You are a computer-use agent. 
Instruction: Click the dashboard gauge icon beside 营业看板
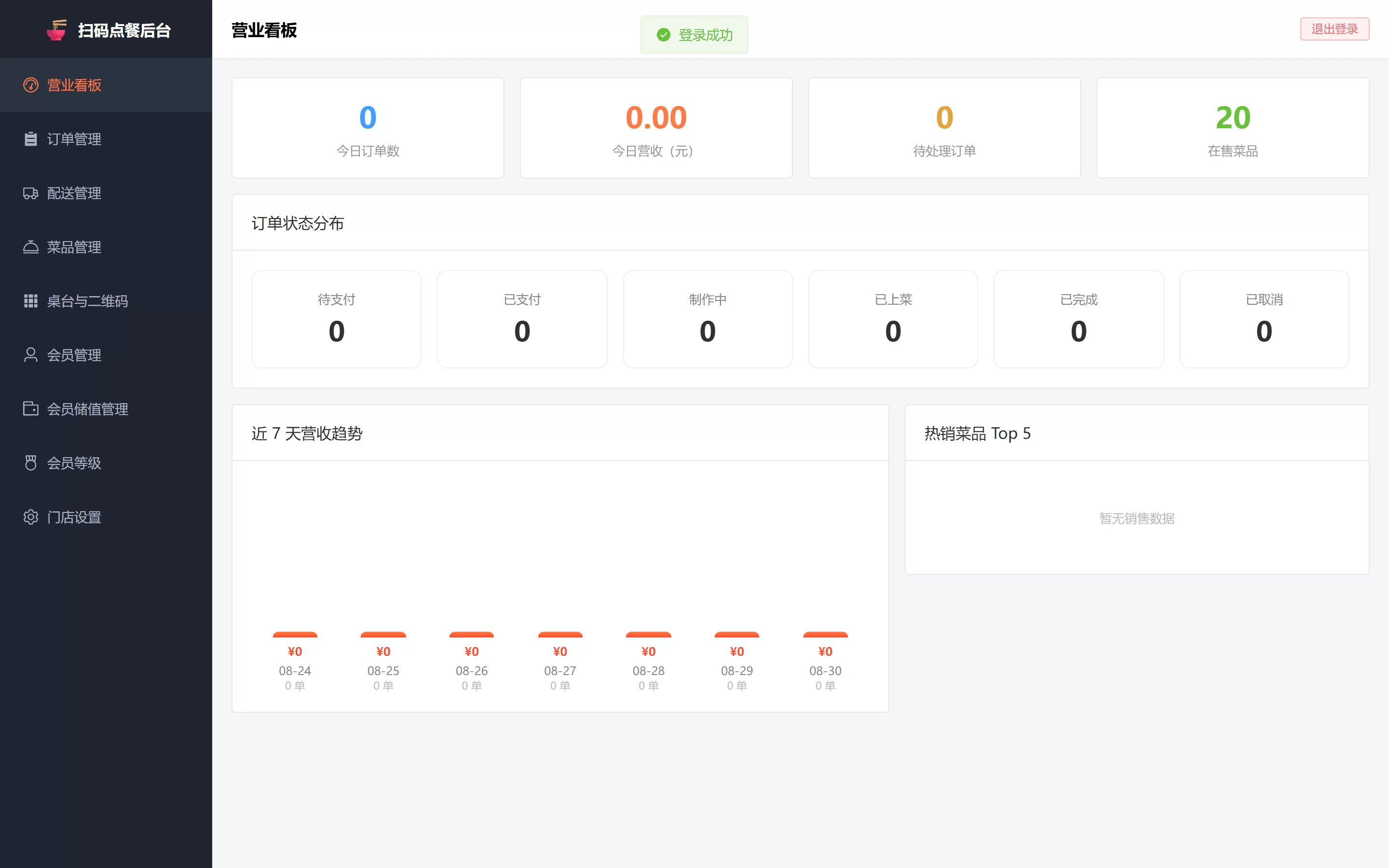click(x=30, y=85)
